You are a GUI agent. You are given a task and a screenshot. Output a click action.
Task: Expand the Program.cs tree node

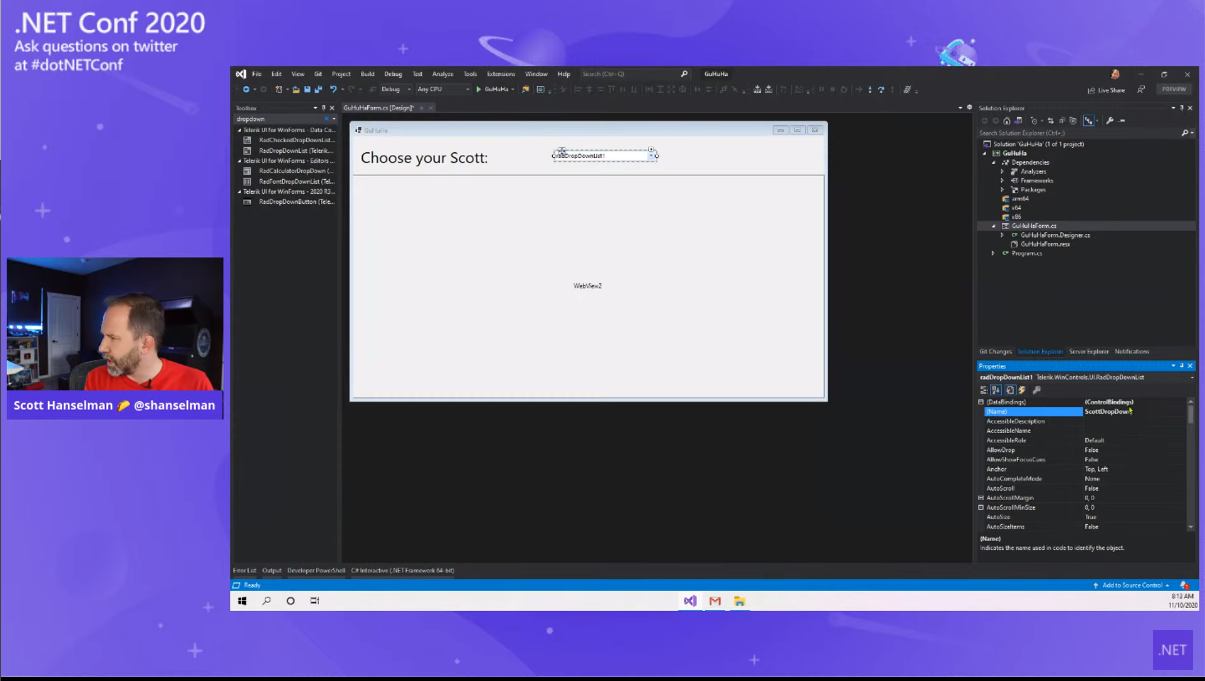click(993, 253)
